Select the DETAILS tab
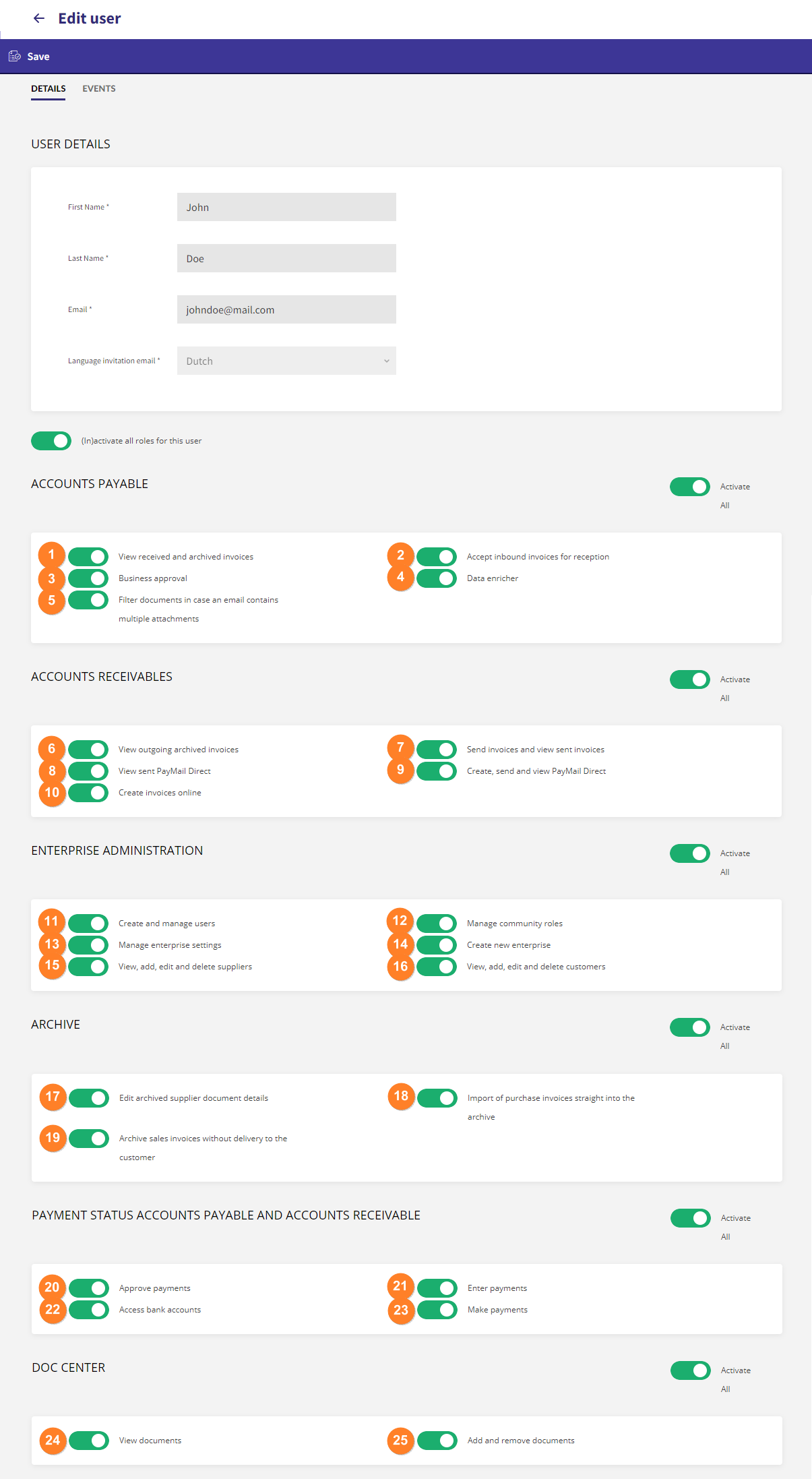The width and height of the screenshot is (812, 1479). pos(49,88)
